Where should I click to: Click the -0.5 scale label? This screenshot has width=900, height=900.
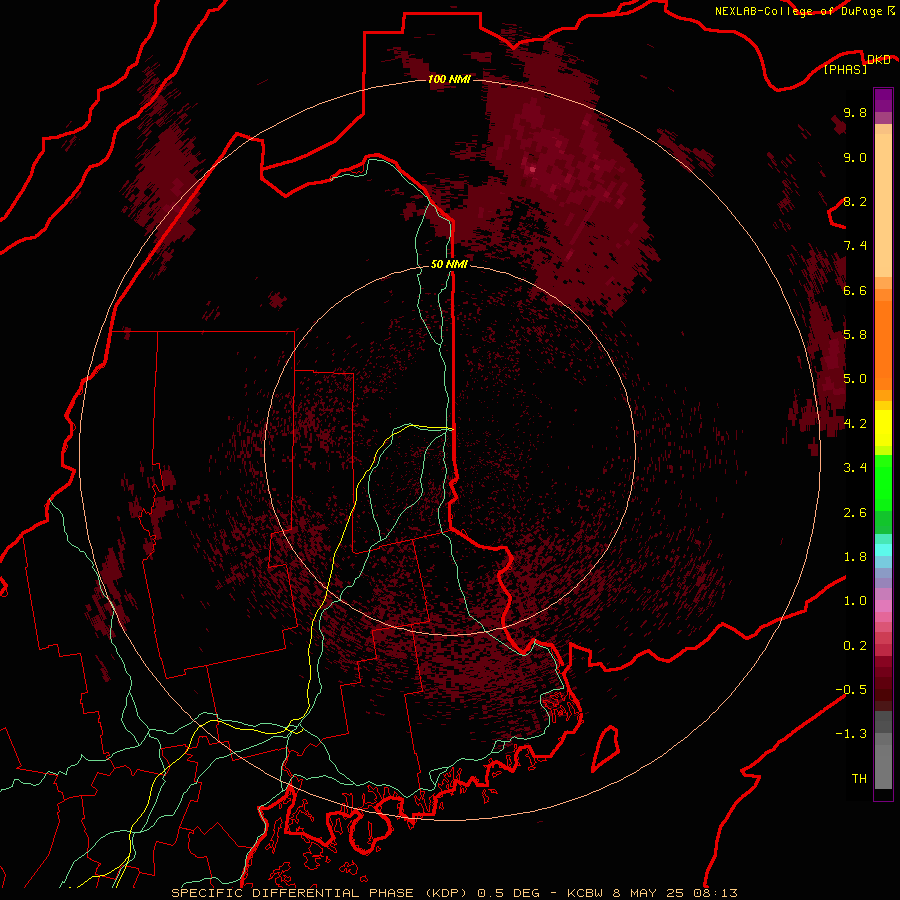click(x=851, y=690)
